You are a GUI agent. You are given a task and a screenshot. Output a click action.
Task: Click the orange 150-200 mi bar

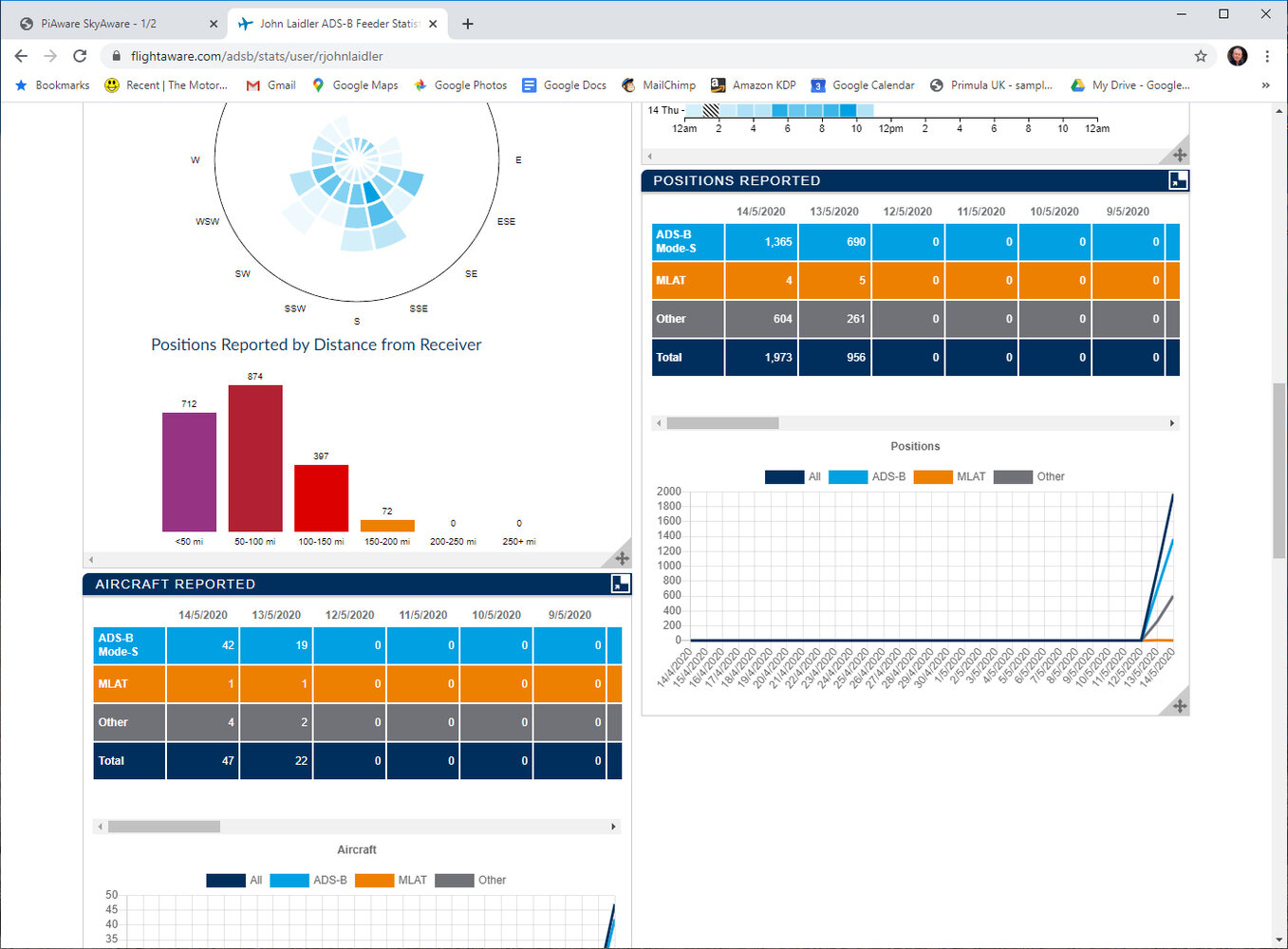[387, 526]
